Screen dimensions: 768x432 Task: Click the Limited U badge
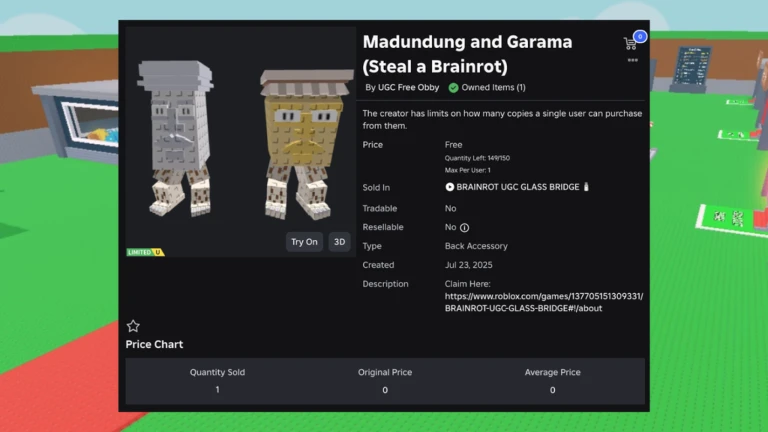coord(145,252)
